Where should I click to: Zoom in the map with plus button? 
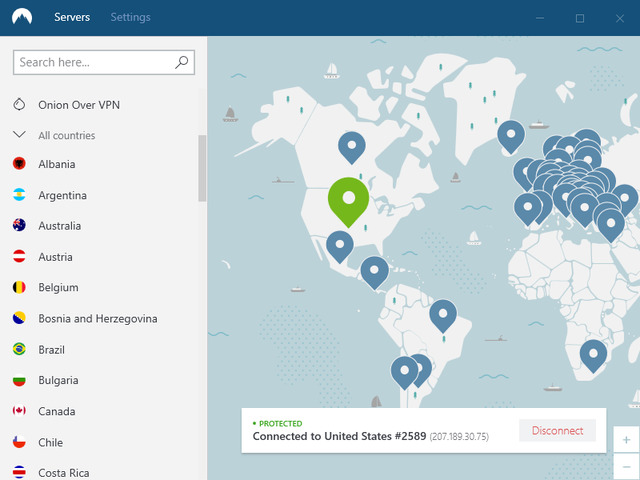pyautogui.click(x=627, y=440)
